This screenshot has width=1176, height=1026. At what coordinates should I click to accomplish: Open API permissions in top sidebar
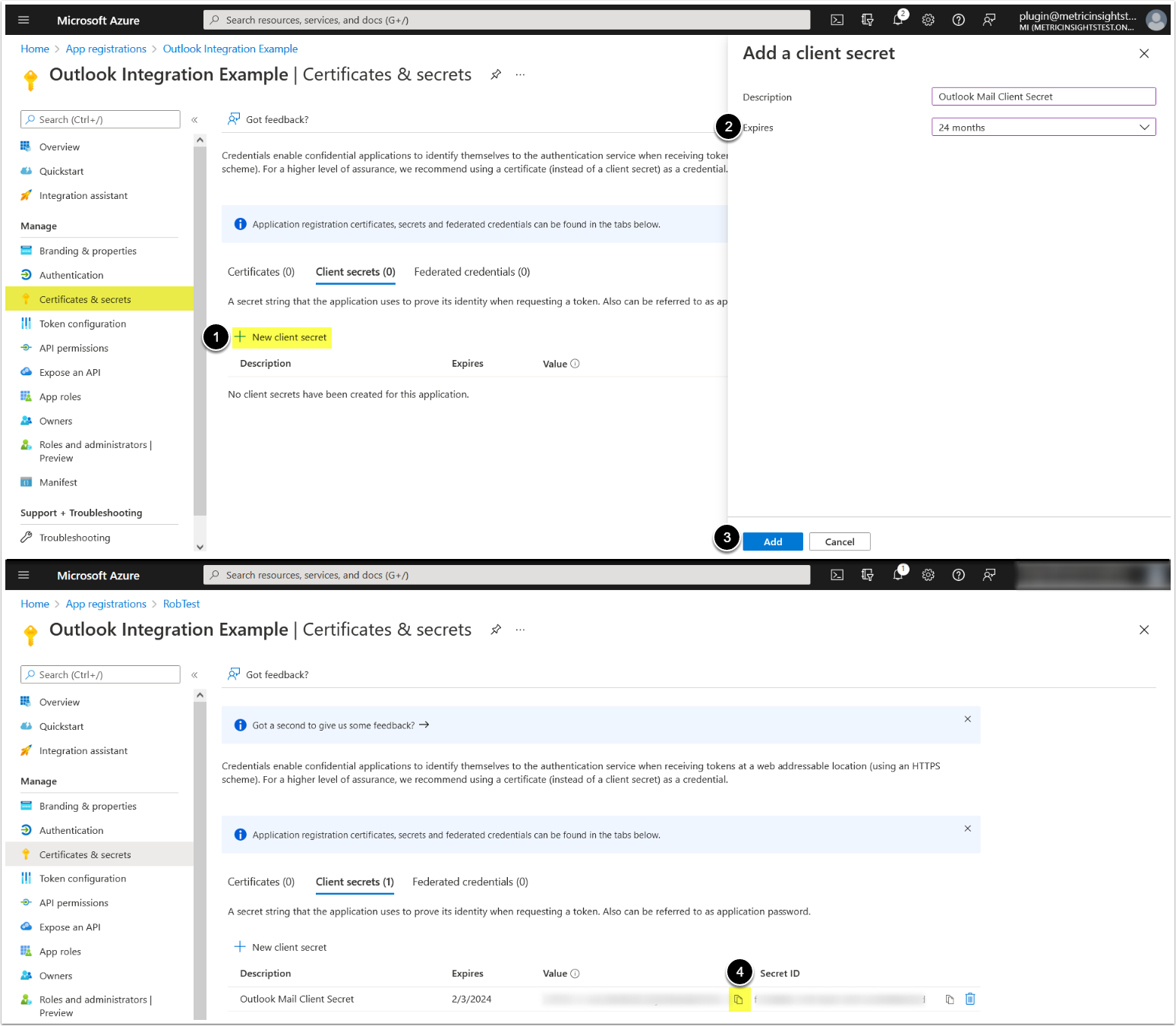tap(74, 348)
